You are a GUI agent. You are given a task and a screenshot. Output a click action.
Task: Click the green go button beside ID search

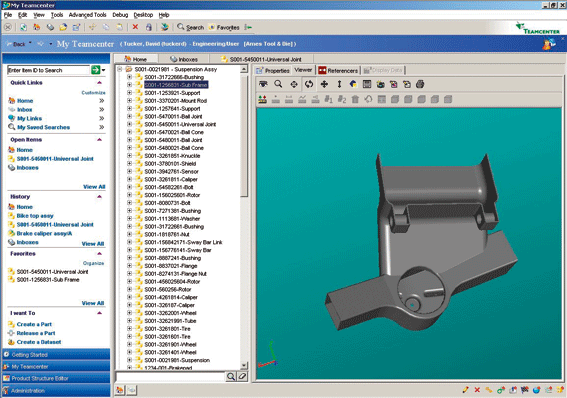coord(95,70)
